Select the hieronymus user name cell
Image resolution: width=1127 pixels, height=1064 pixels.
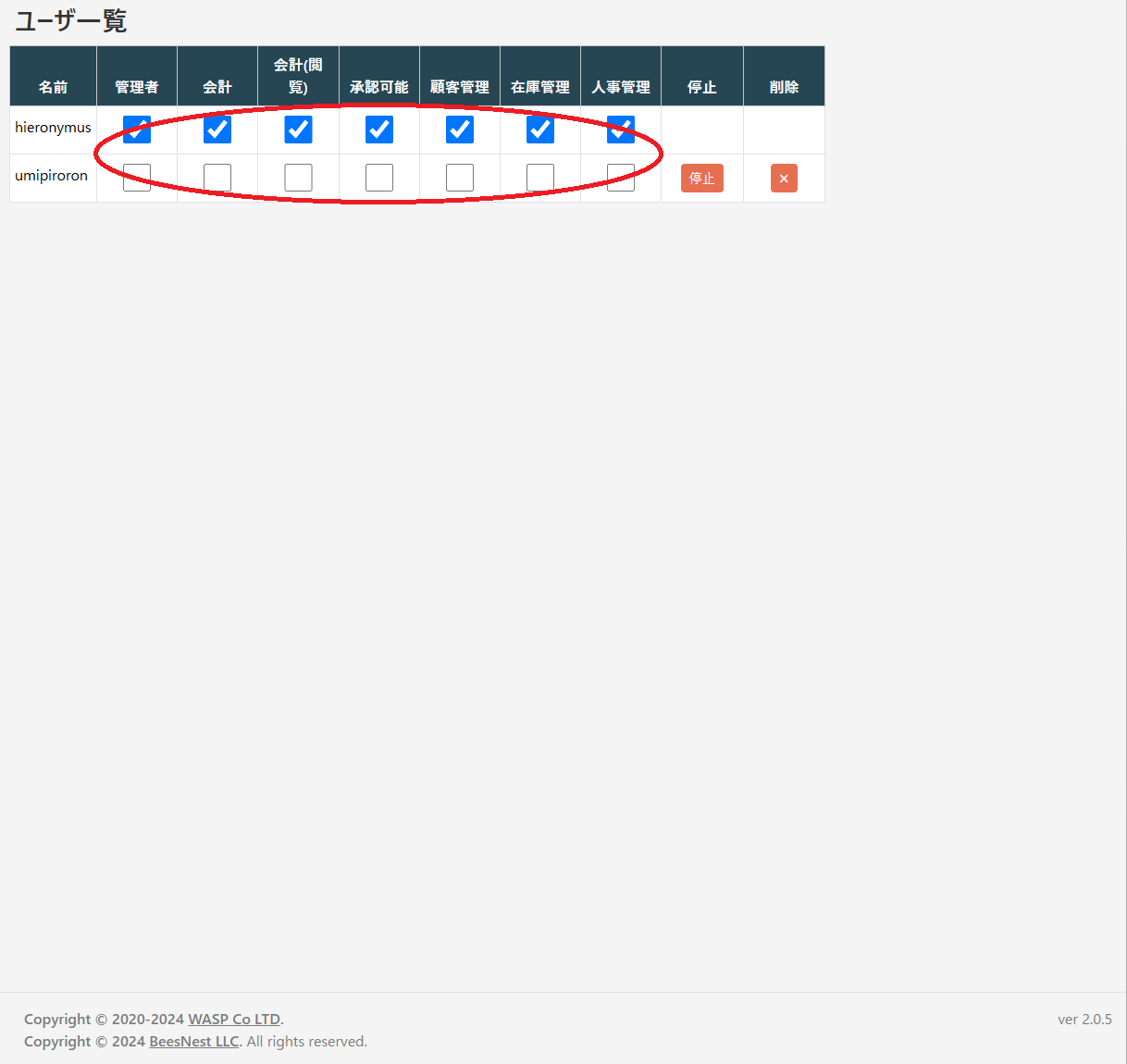53,128
